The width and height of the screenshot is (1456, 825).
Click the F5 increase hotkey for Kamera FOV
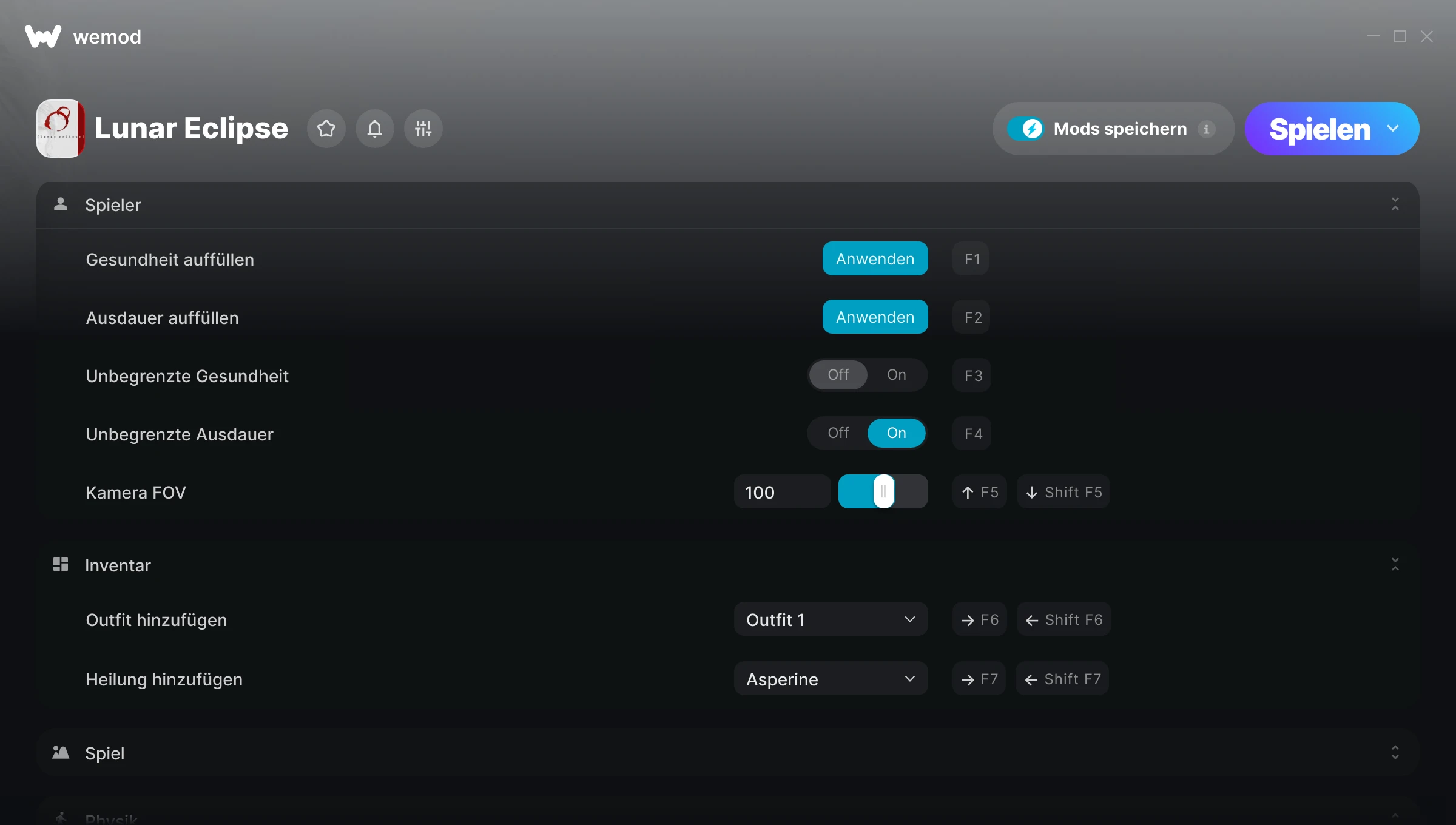click(x=980, y=492)
